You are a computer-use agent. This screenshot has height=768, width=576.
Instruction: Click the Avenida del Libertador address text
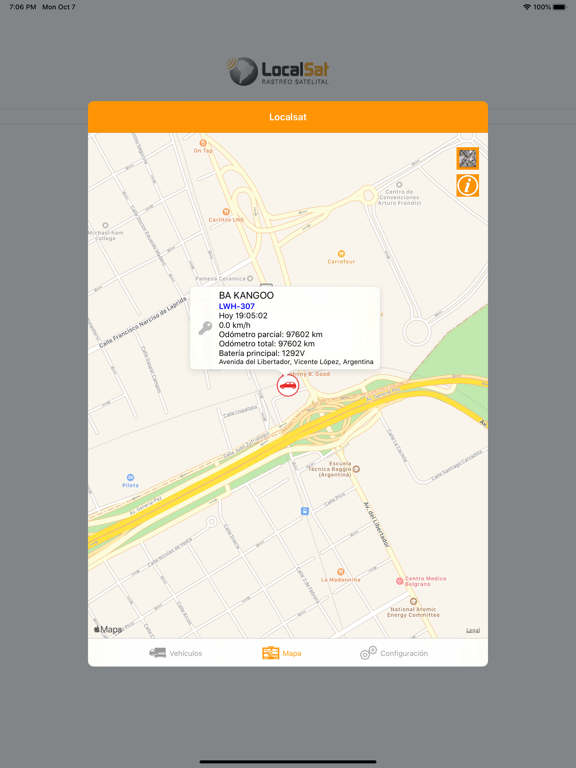click(296, 362)
